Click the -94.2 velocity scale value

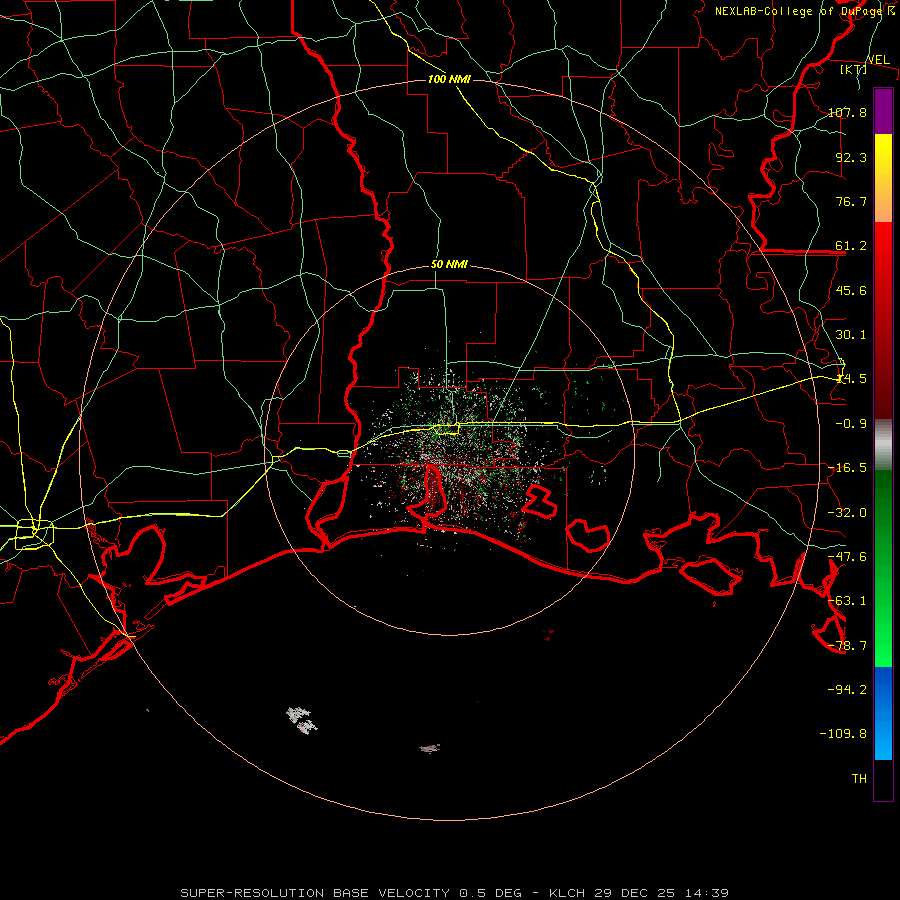tap(847, 689)
